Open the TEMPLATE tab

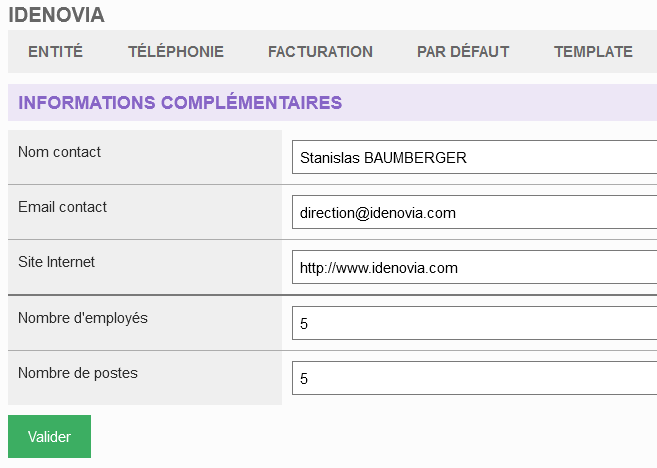pos(593,52)
